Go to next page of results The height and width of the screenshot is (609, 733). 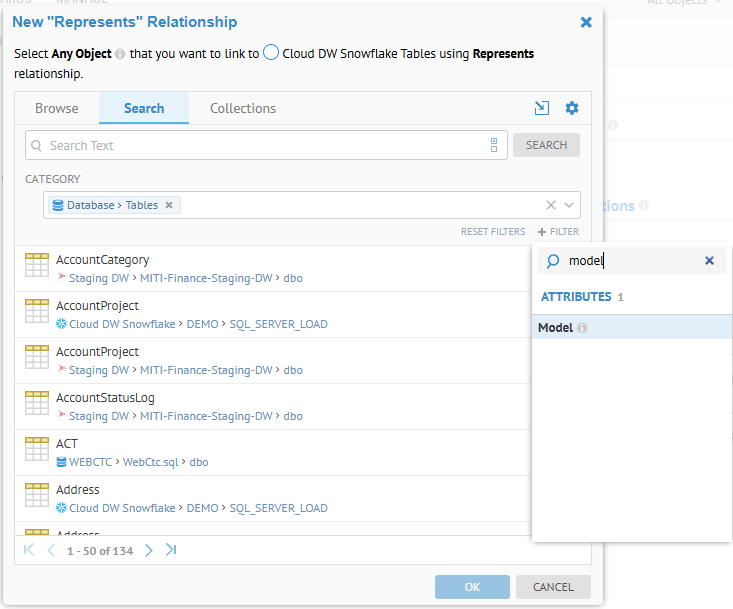[x=148, y=550]
